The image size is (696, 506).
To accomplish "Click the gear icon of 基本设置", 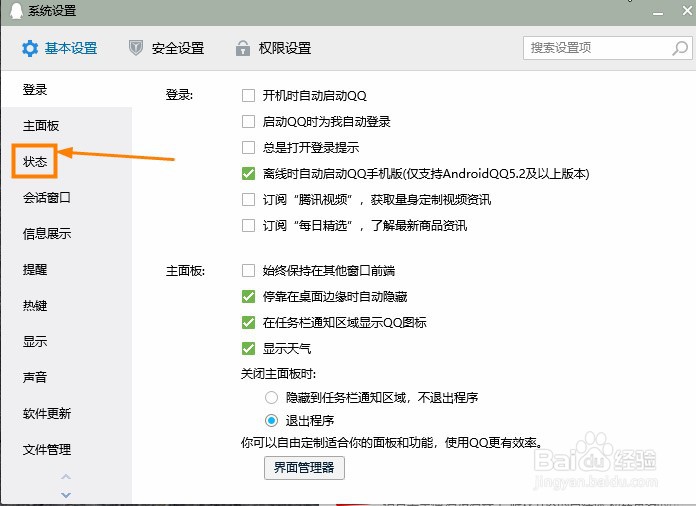I will point(30,48).
